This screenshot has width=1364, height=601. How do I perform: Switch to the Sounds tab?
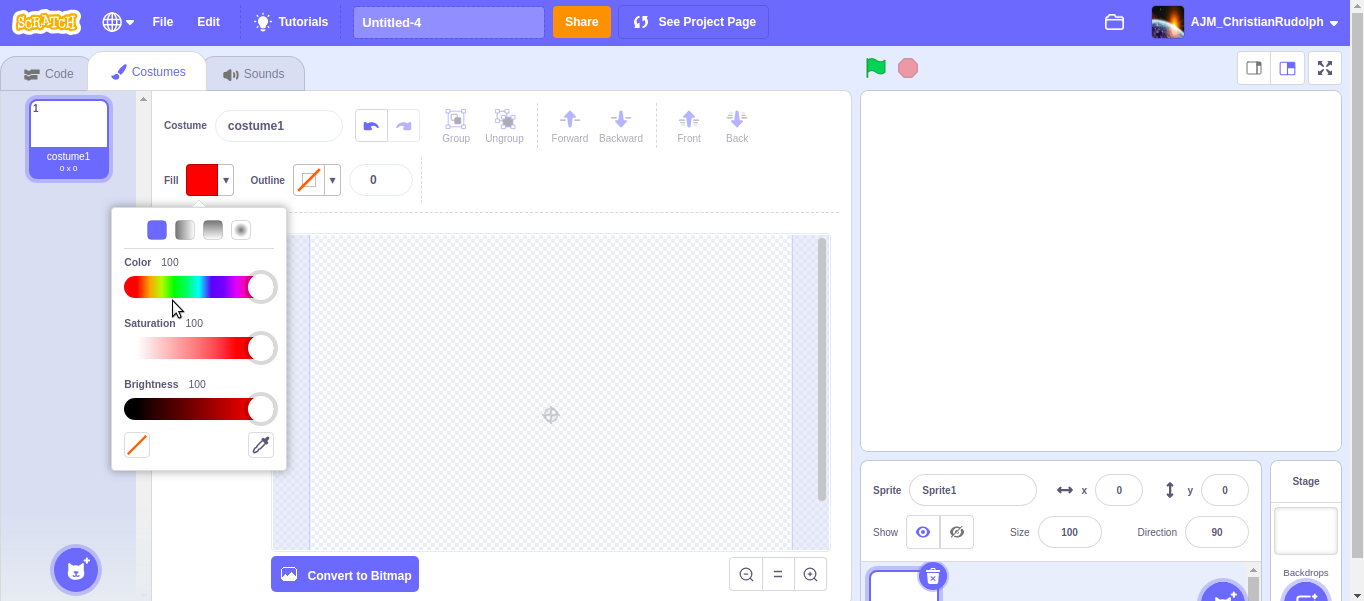255,72
